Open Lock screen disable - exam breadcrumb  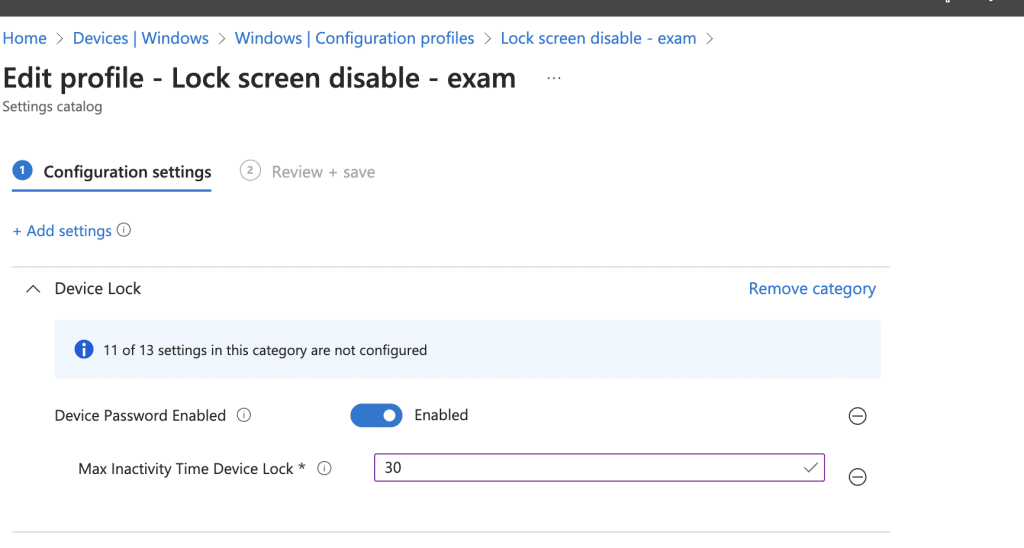point(598,39)
